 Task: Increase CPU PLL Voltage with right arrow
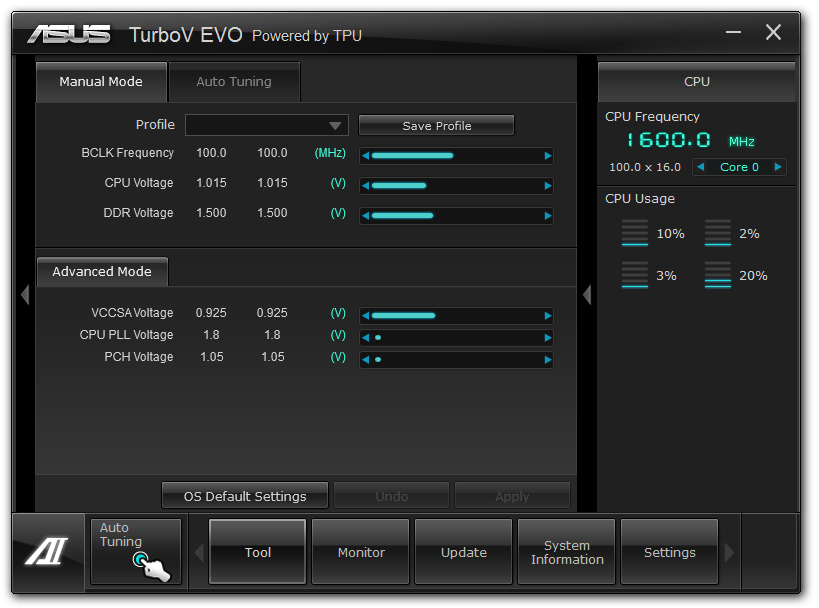(548, 337)
